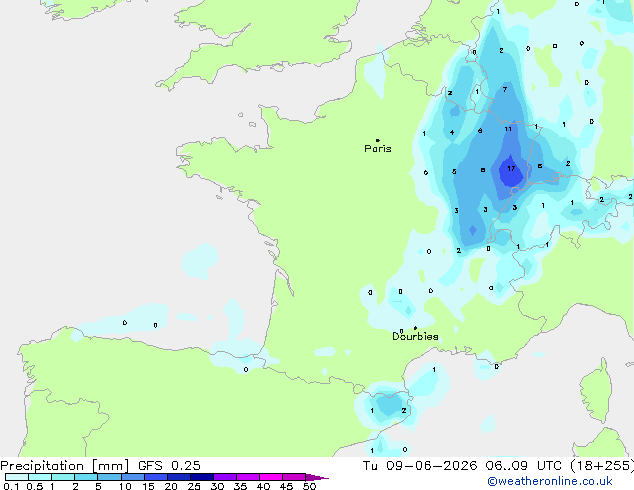Pick the 1–2 mm legend swatch
This screenshot has height=490, width=634.
pyautogui.click(x=63, y=477)
